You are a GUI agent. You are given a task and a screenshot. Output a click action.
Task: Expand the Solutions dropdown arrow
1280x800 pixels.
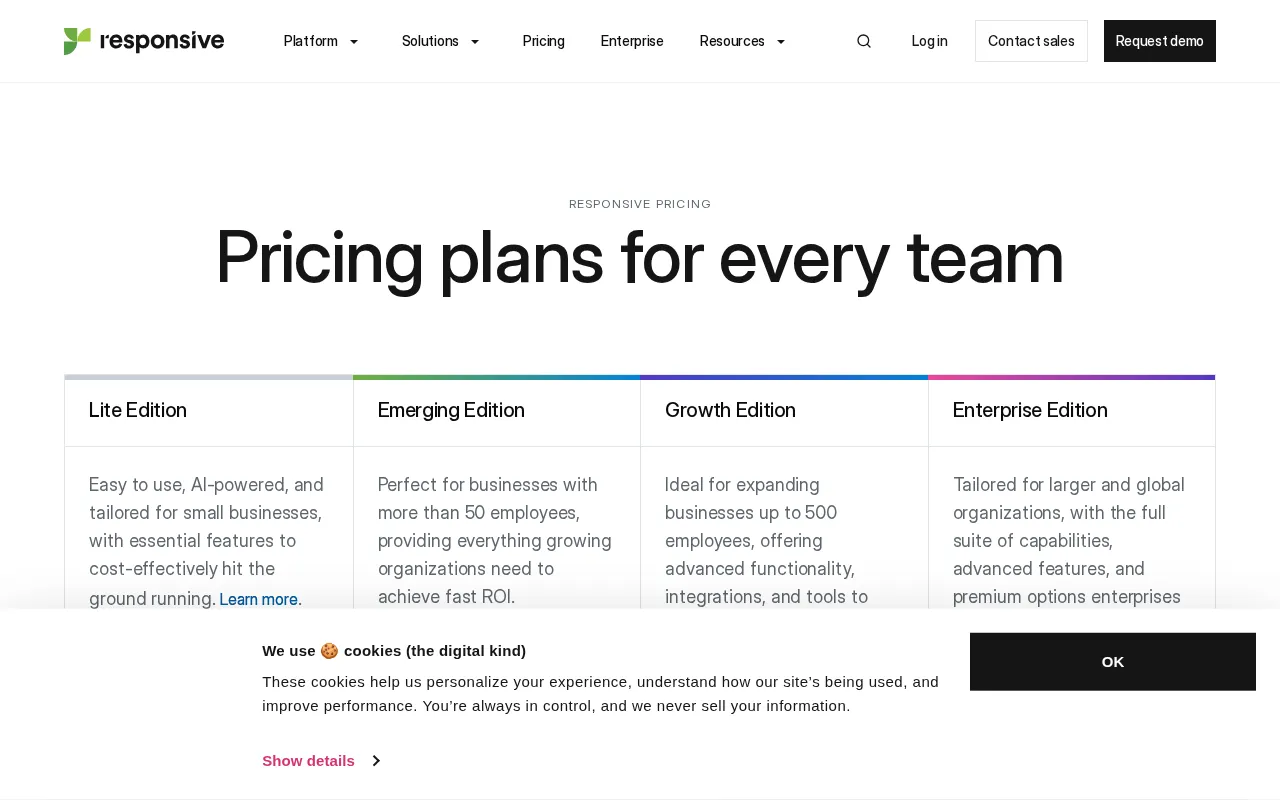coord(475,41)
